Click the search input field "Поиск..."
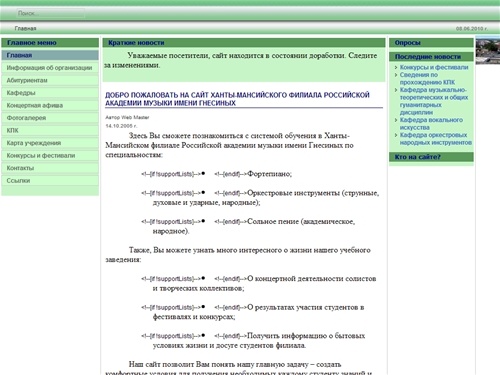 [x=50, y=13]
